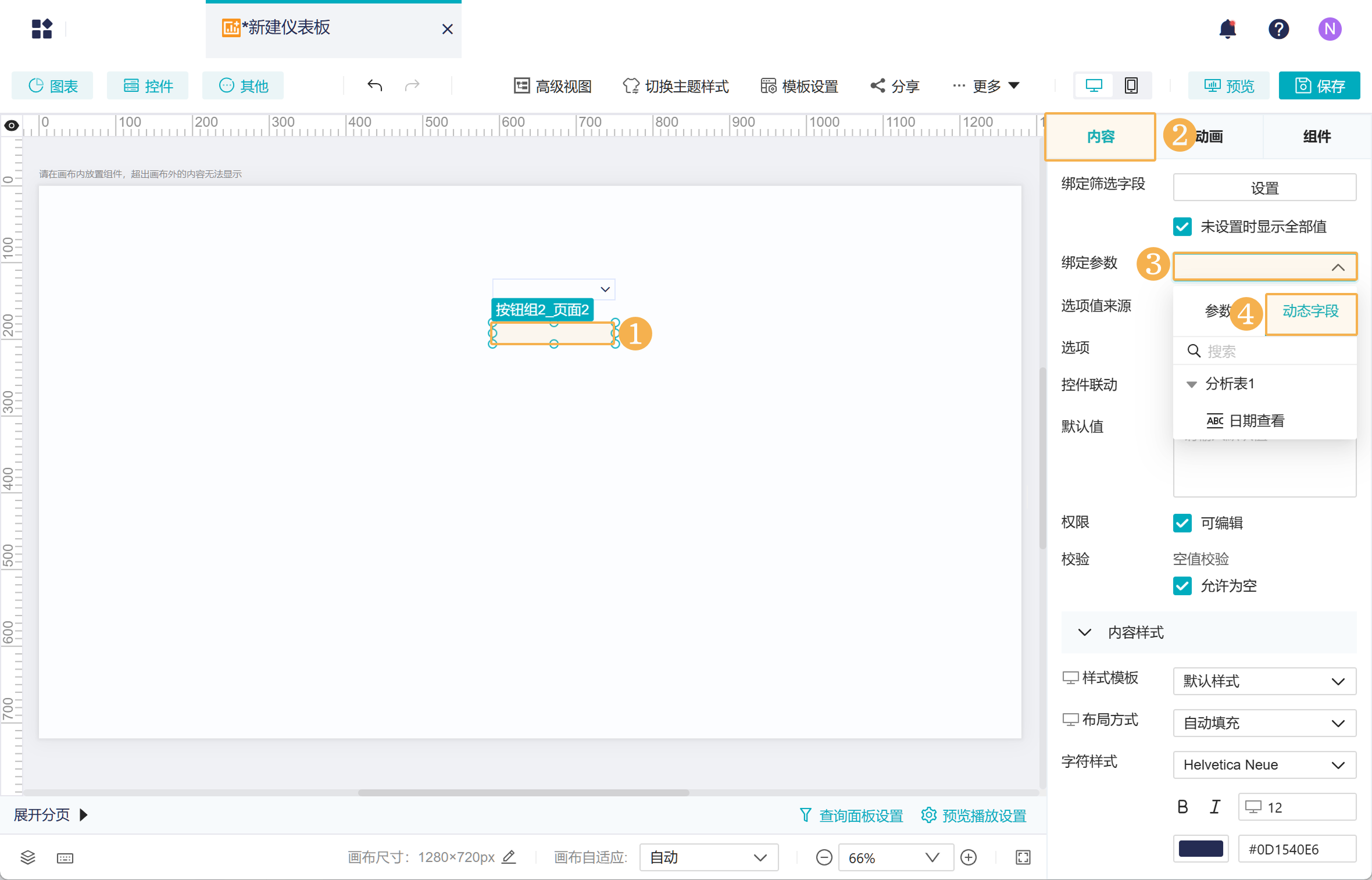Viewport: 1372px width, 880px height.
Task: Click the zoom in plus icon
Action: [x=969, y=857]
